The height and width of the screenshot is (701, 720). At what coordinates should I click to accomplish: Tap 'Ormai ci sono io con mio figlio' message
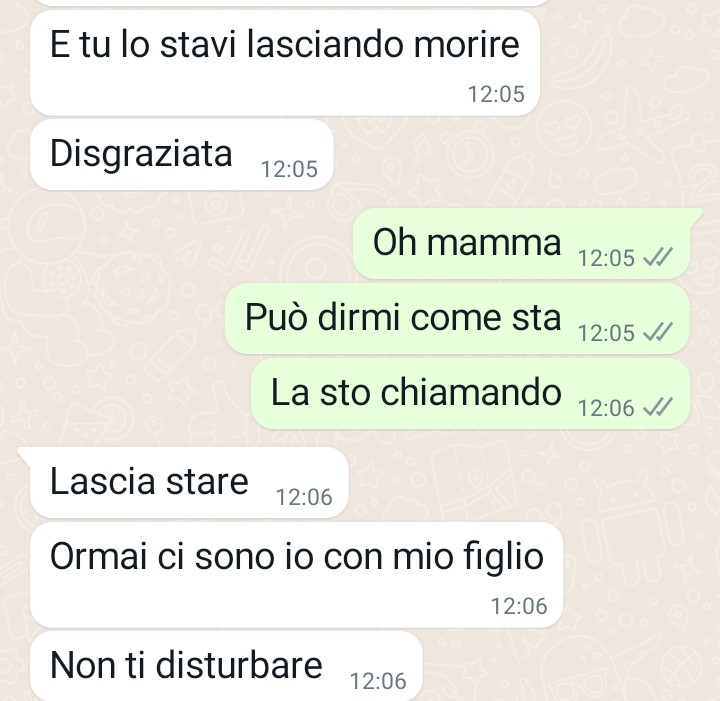click(296, 575)
